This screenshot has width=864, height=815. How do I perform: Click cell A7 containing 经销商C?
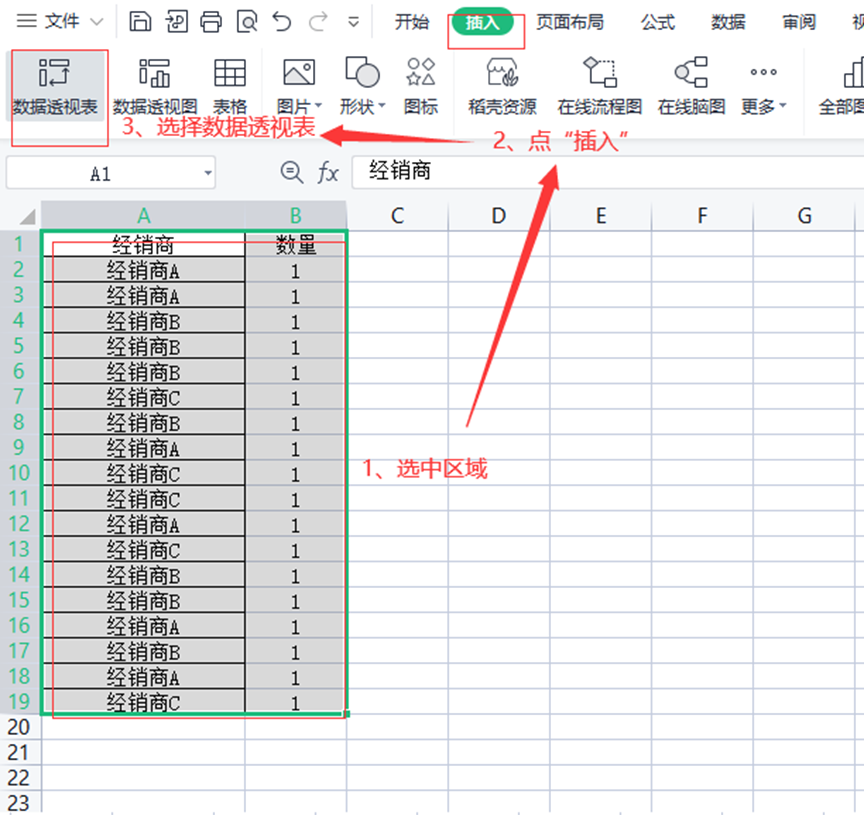point(143,397)
